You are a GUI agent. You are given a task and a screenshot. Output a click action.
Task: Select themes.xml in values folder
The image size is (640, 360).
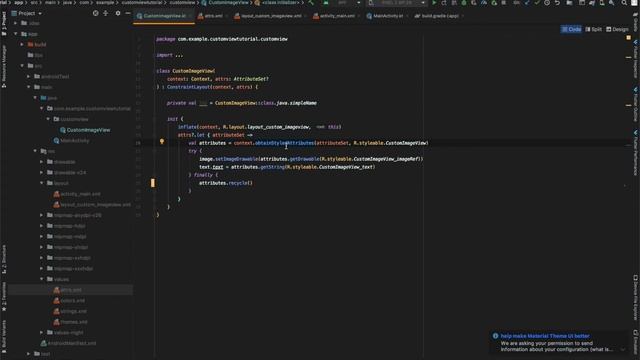[70, 322]
